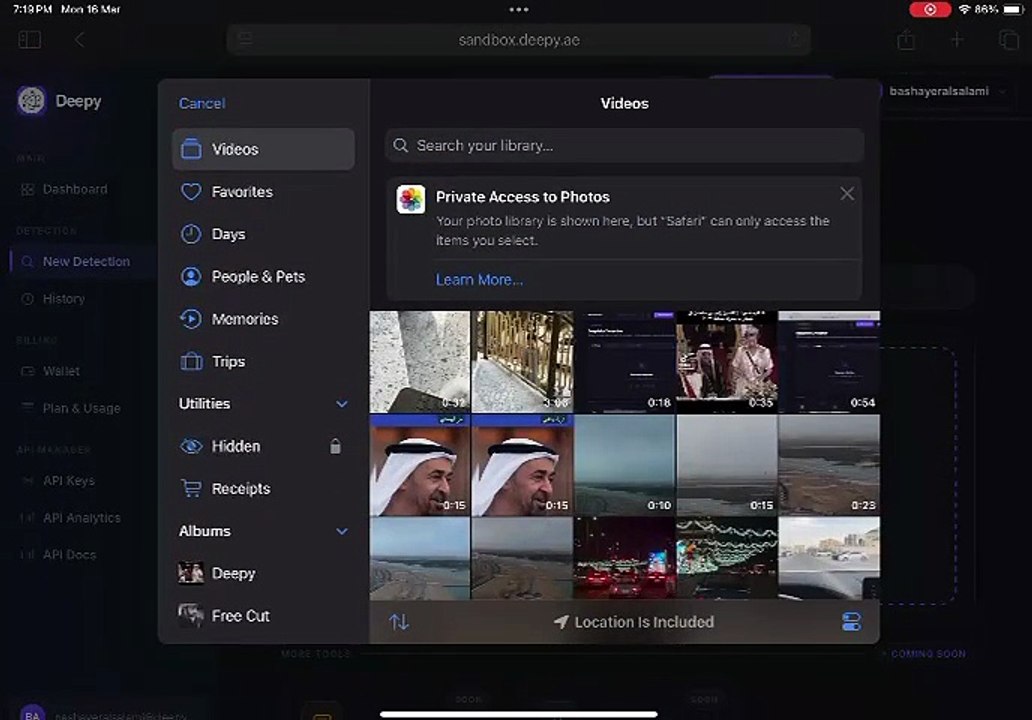The width and height of the screenshot is (1032, 720).
Task: Go back in Safari
Action: (80, 39)
